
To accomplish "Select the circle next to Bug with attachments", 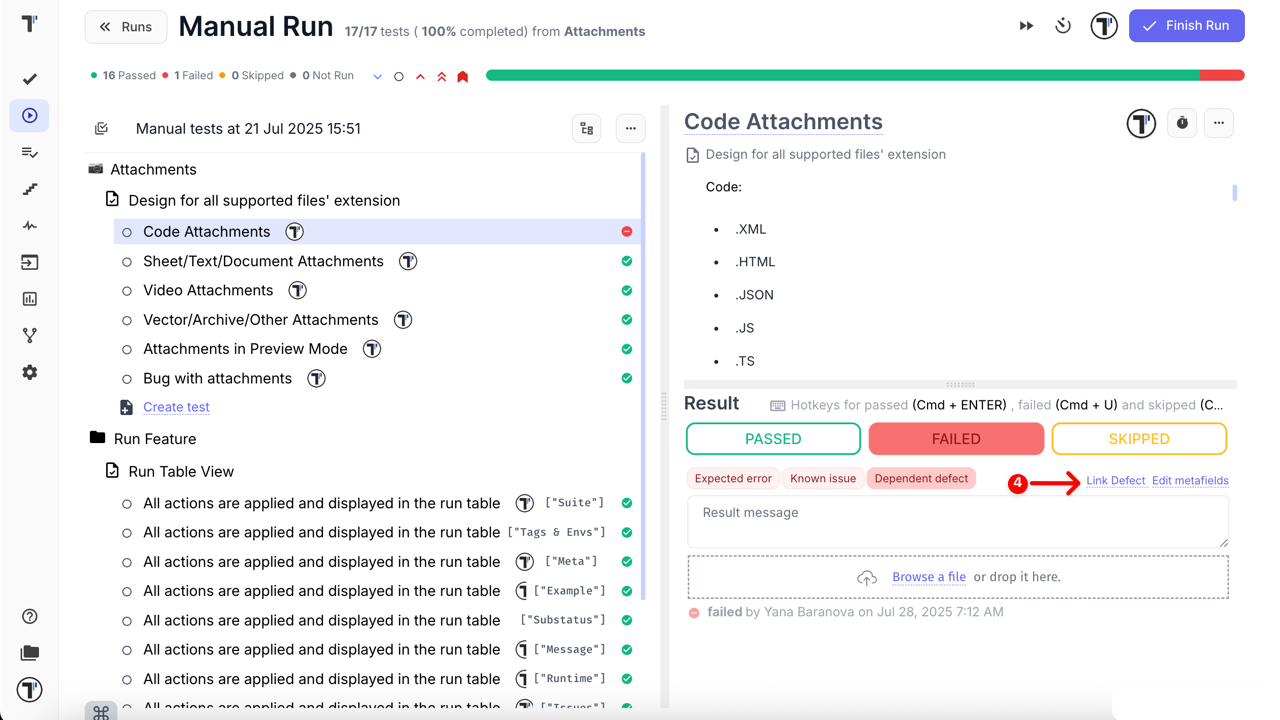I will pos(127,379).
